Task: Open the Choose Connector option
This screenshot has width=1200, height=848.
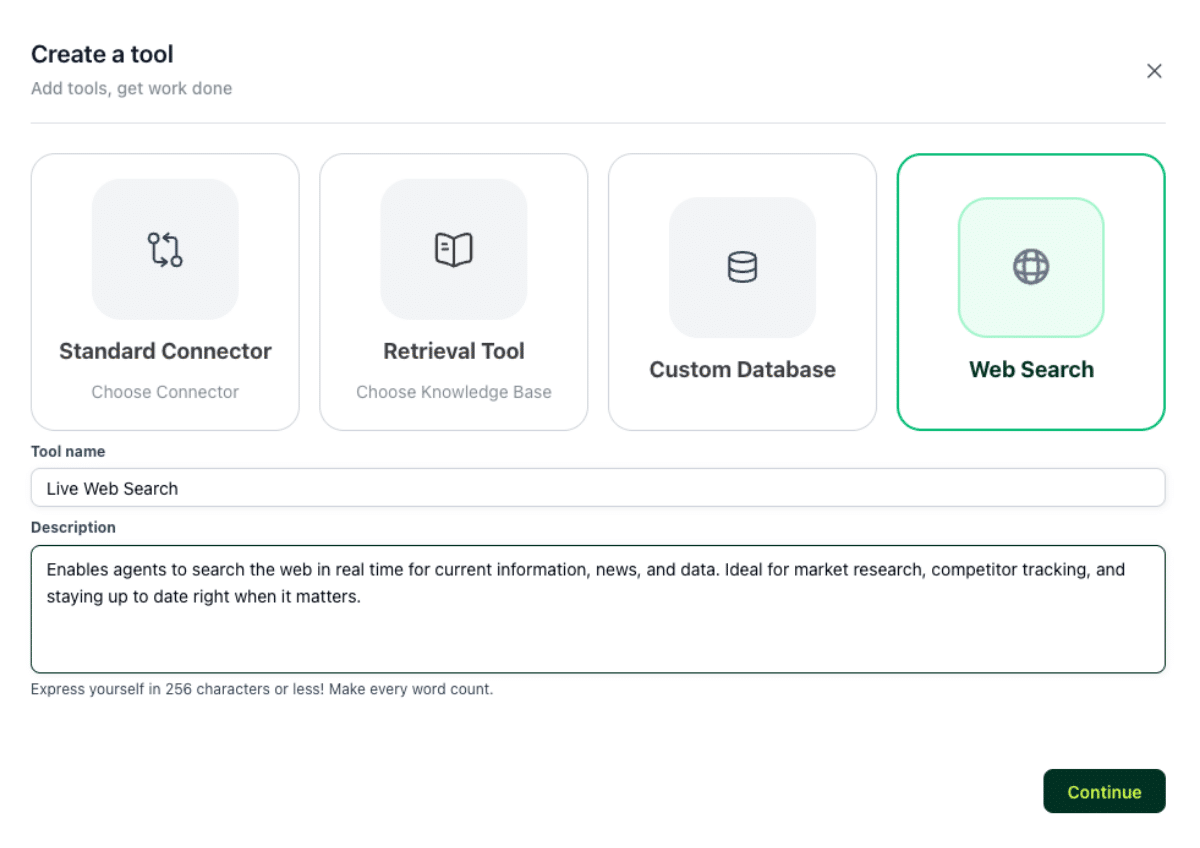Action: pyautogui.click(x=165, y=392)
